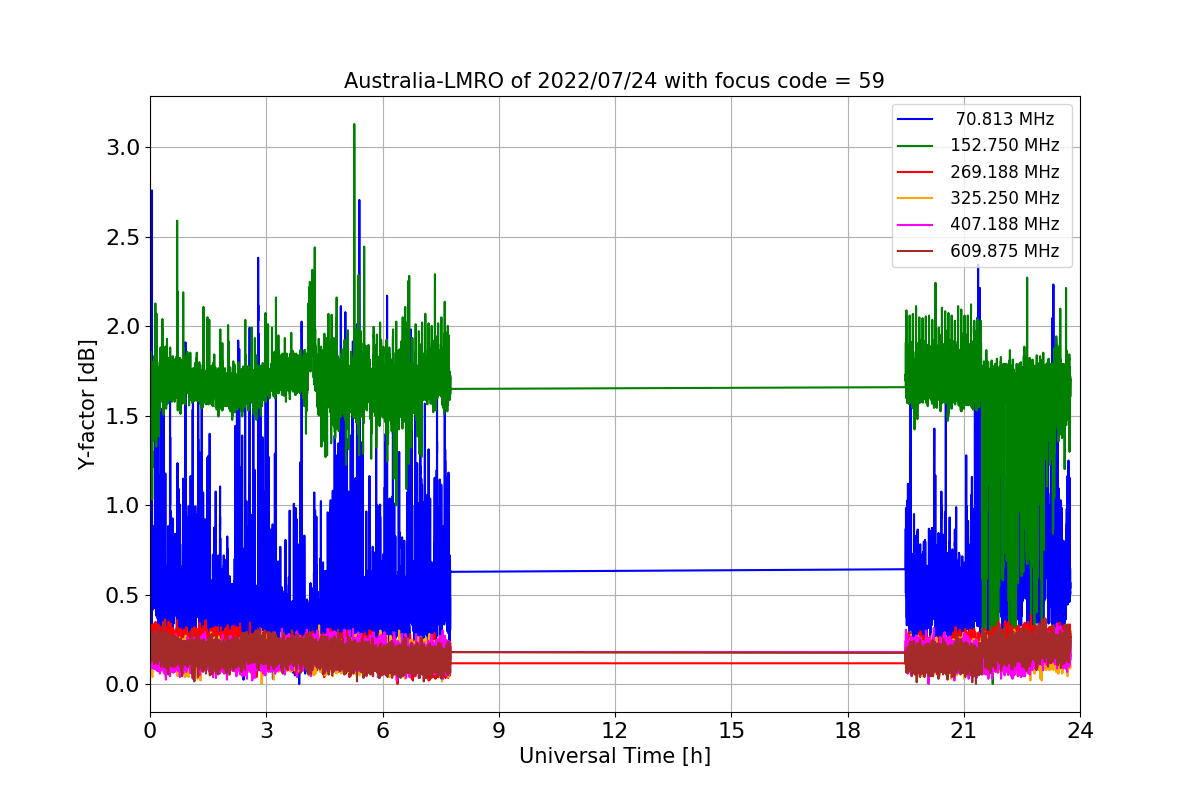The image size is (1200, 800).
Task: Select the 407.188 MHz legend label
Action: [1005, 224]
